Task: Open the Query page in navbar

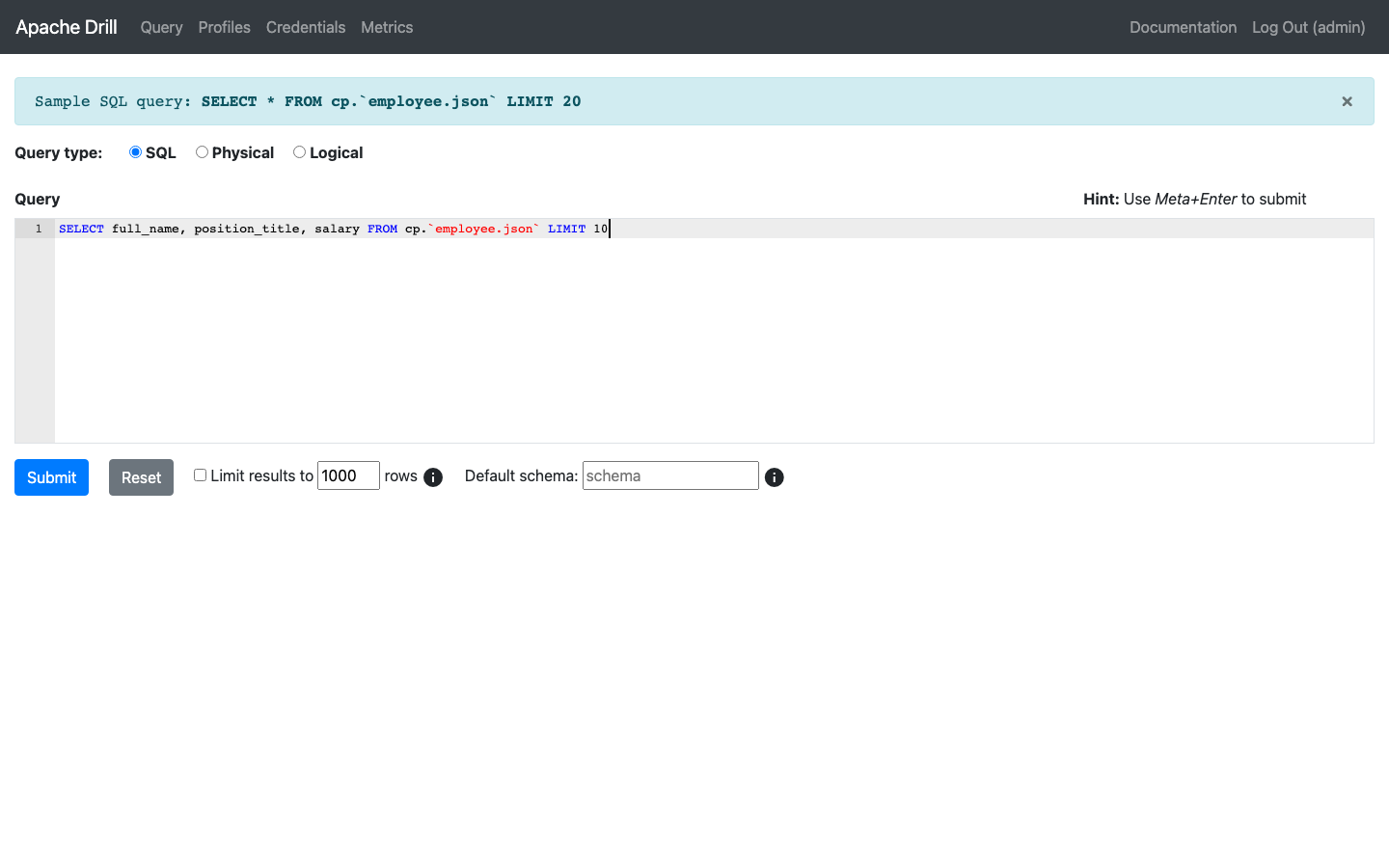Action: [x=161, y=27]
